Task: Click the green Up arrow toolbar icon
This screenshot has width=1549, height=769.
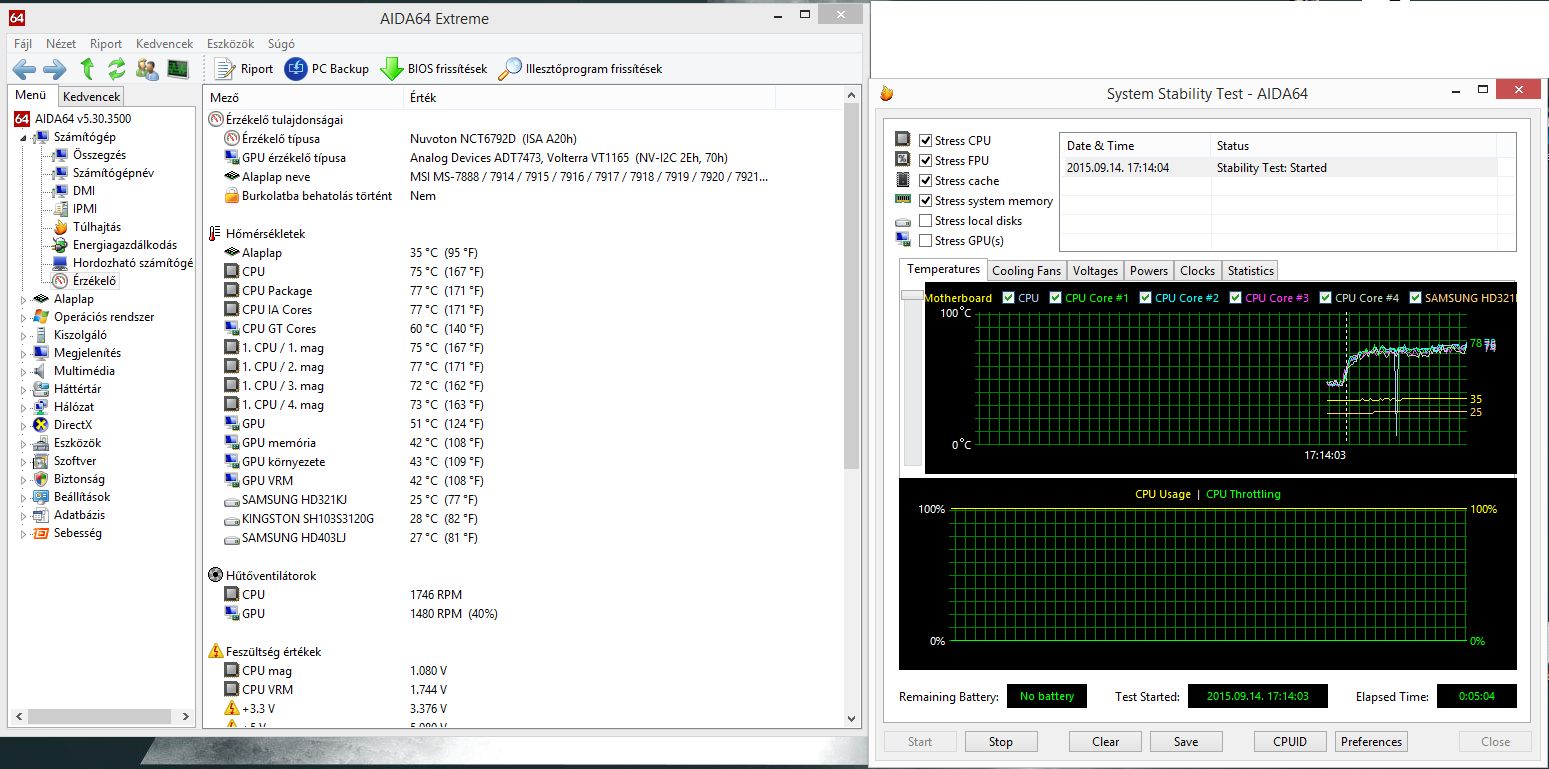Action: pyautogui.click(x=88, y=69)
